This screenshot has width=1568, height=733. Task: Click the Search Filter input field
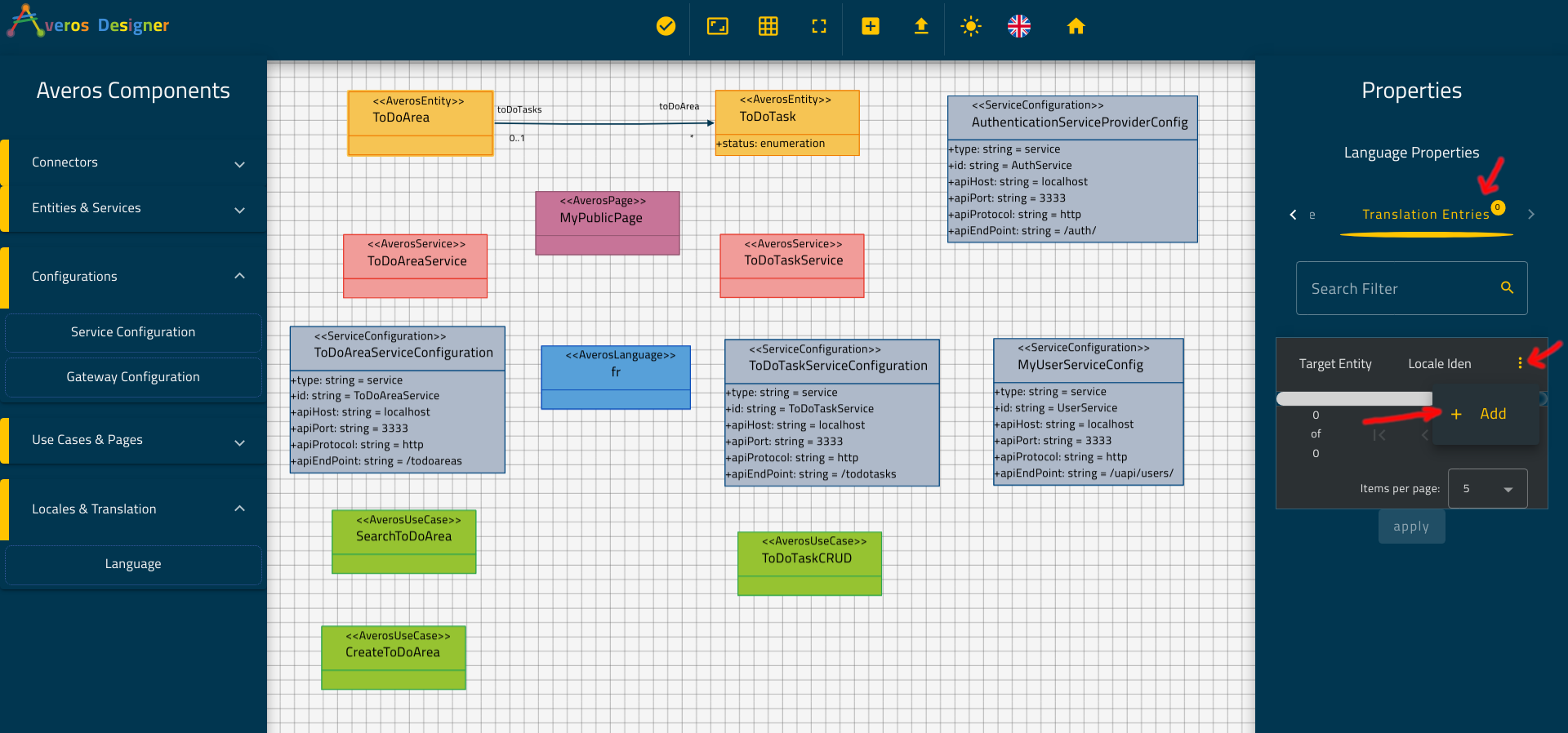pyautogui.click(x=1411, y=288)
